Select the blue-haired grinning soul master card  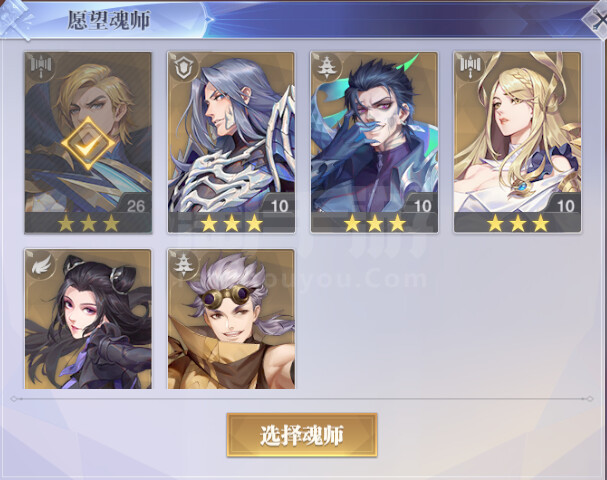pos(374,142)
